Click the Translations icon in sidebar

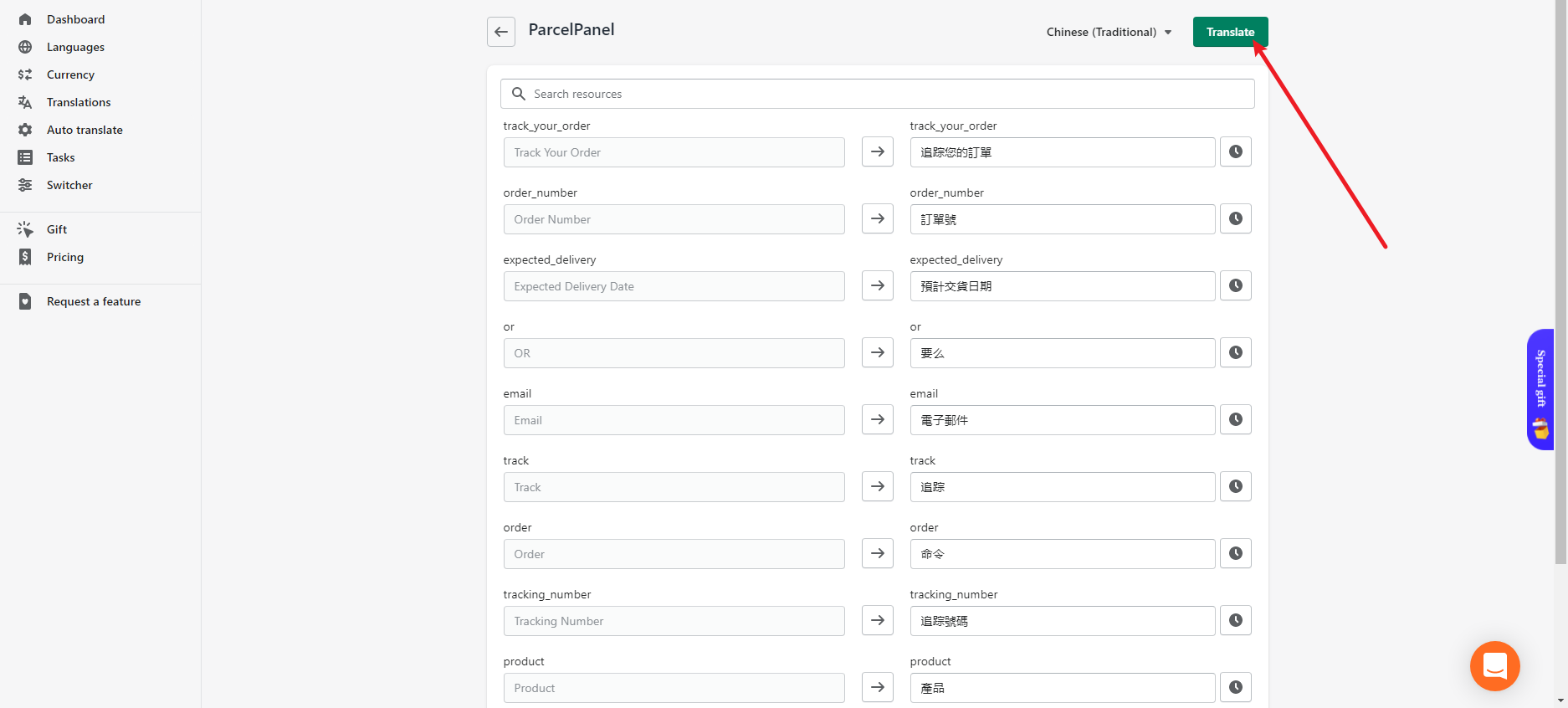point(25,102)
